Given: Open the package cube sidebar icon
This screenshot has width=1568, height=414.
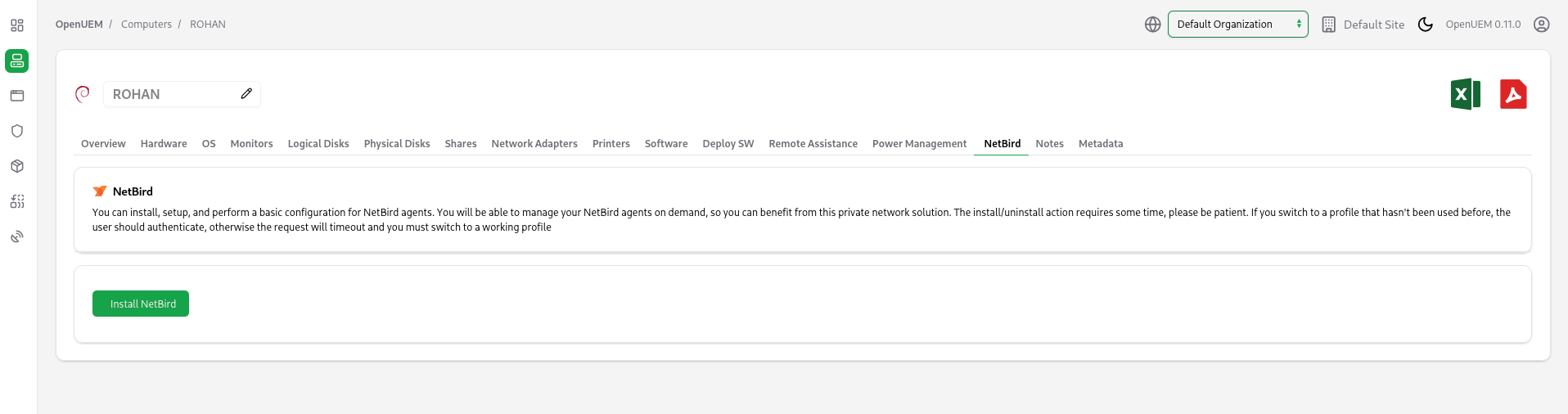Looking at the screenshot, I should point(17,166).
